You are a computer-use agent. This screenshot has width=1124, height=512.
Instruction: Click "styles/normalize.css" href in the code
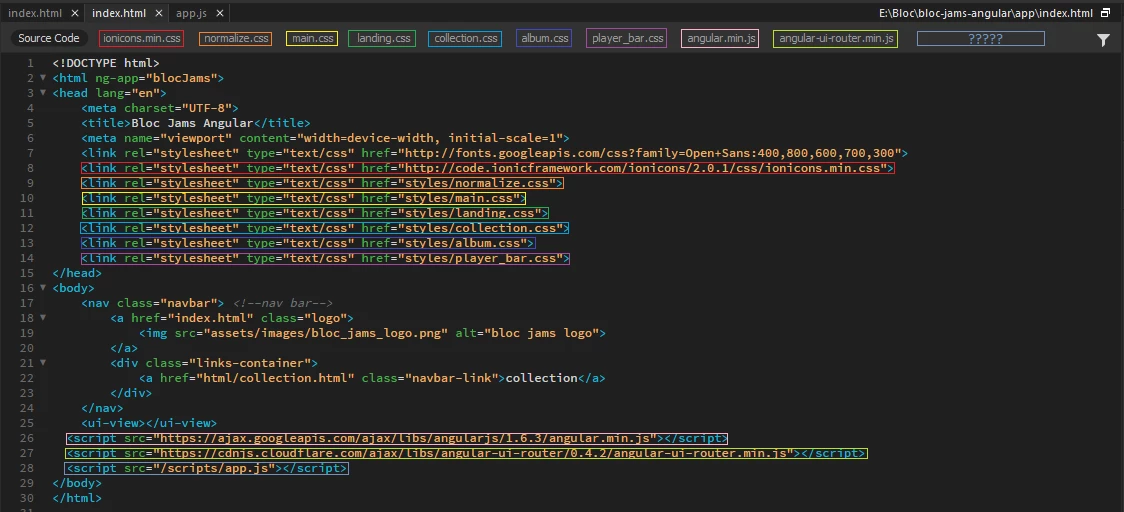[476, 184]
